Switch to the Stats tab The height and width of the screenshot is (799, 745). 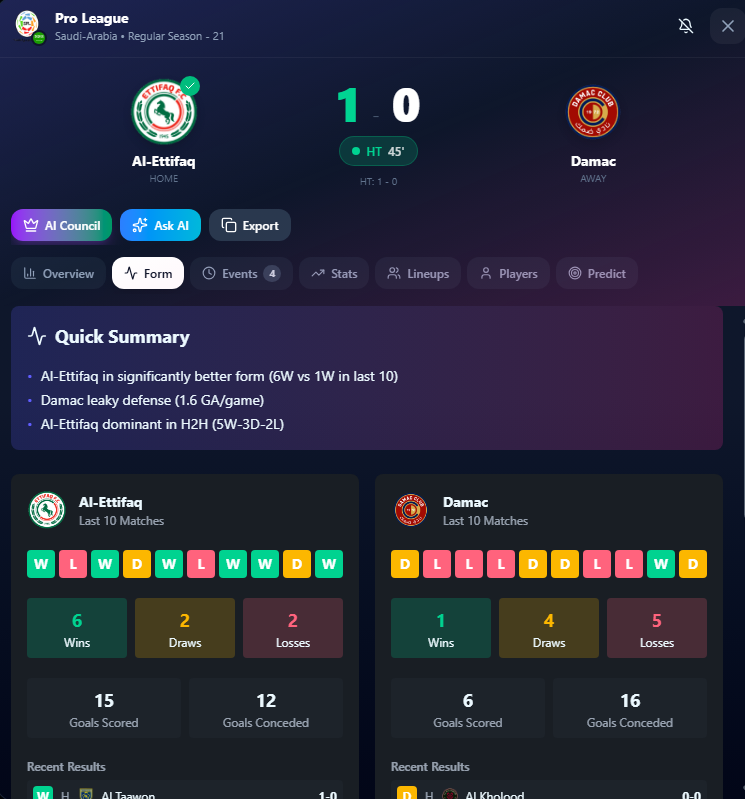(x=334, y=274)
